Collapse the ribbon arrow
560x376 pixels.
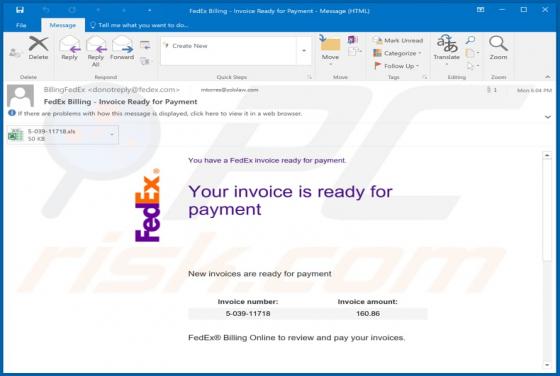tap(548, 77)
